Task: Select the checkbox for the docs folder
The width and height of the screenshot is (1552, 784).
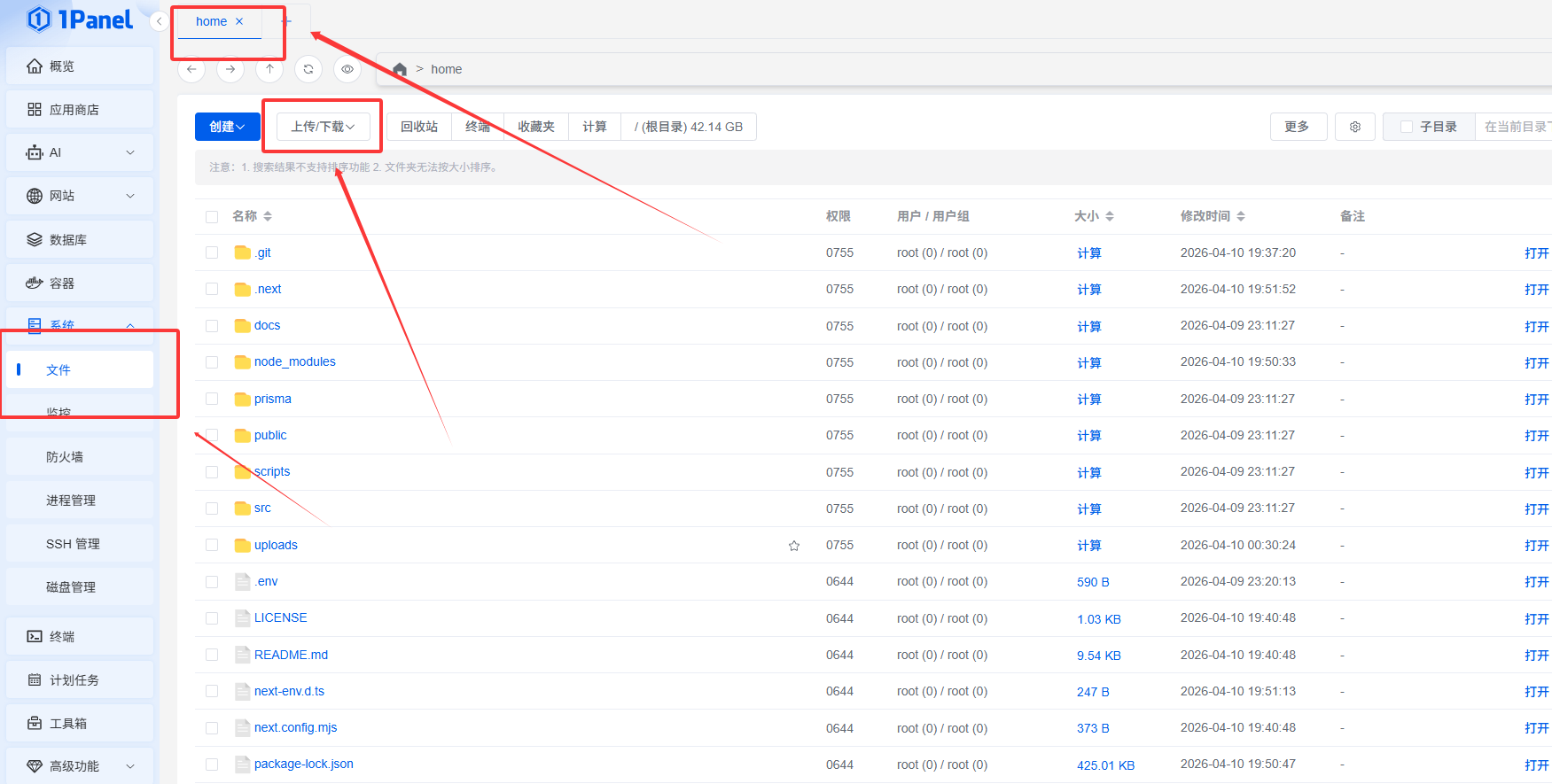Action: click(212, 326)
